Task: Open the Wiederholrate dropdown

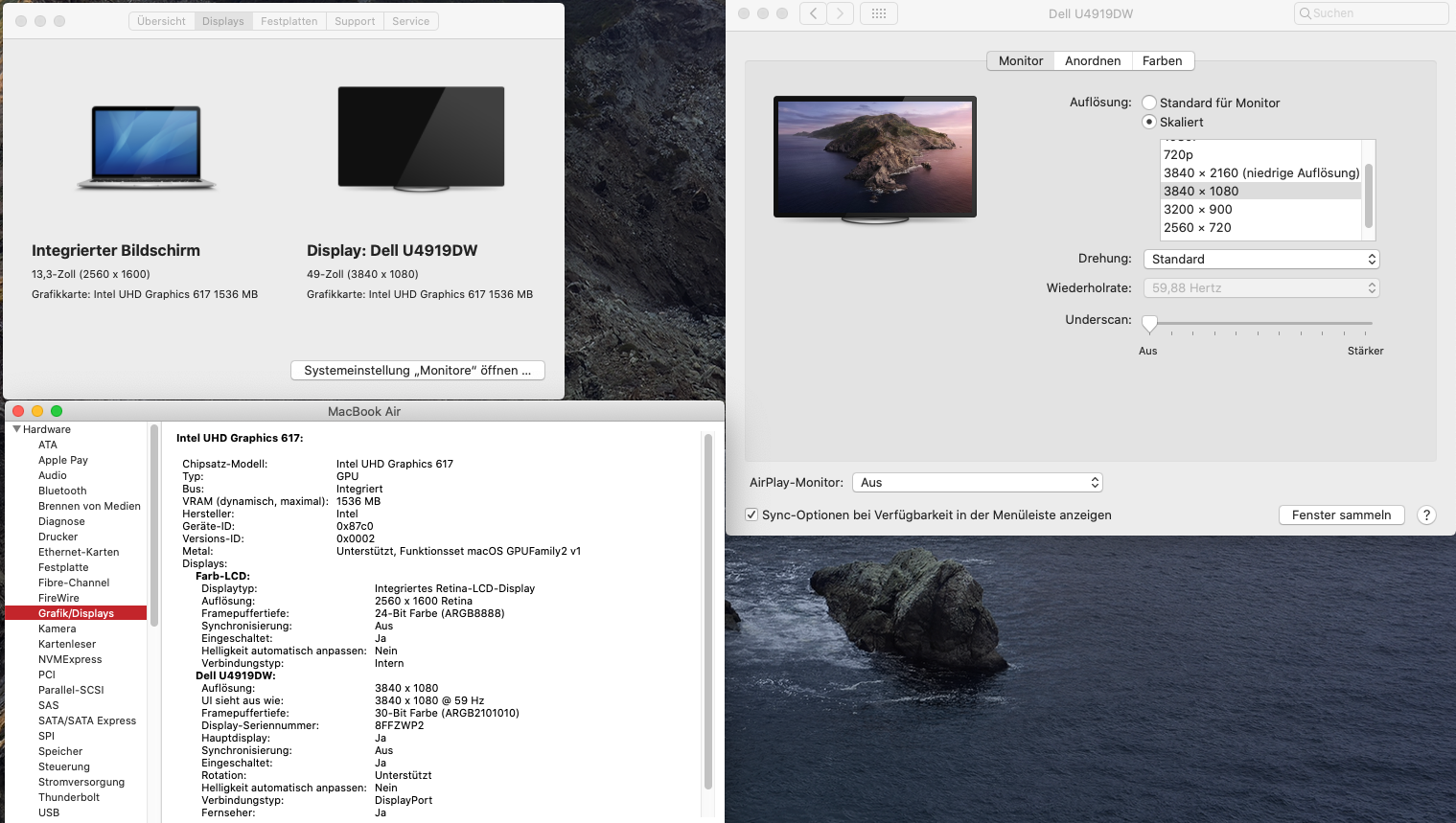Action: pyautogui.click(x=1261, y=288)
